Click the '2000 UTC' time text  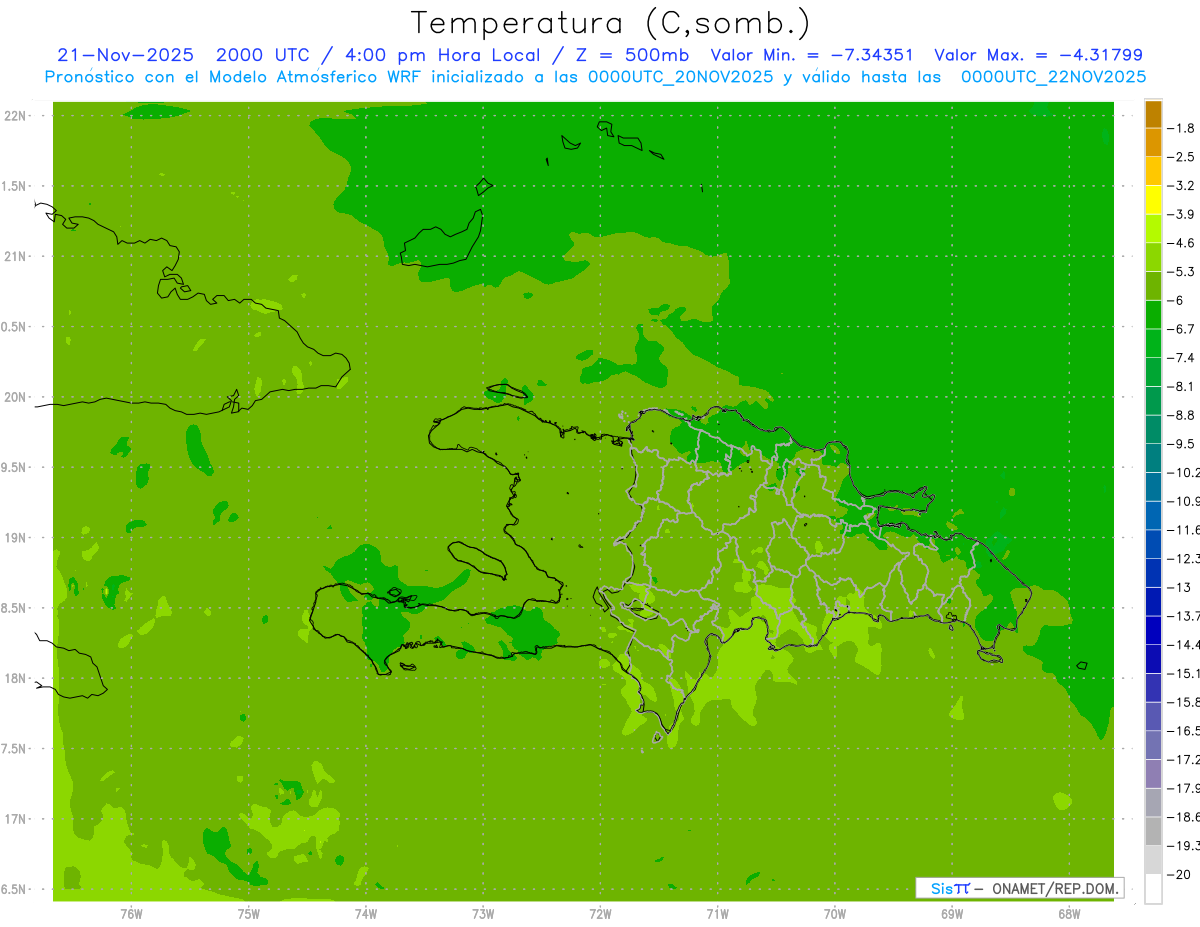(261, 55)
